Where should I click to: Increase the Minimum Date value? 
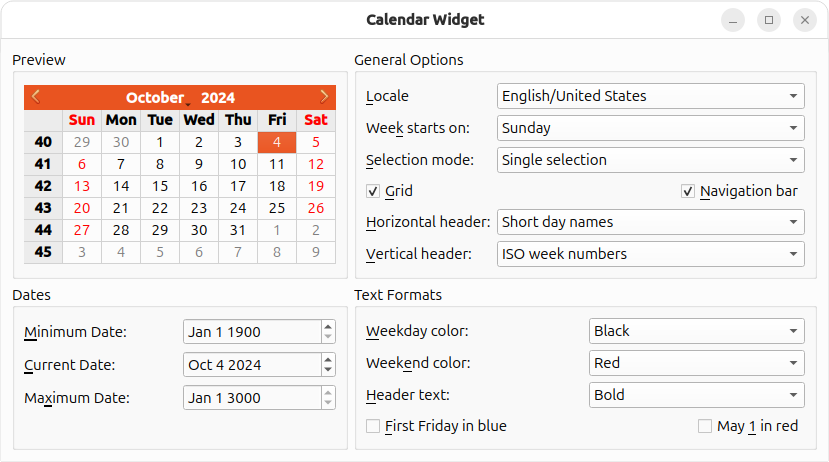point(328,326)
